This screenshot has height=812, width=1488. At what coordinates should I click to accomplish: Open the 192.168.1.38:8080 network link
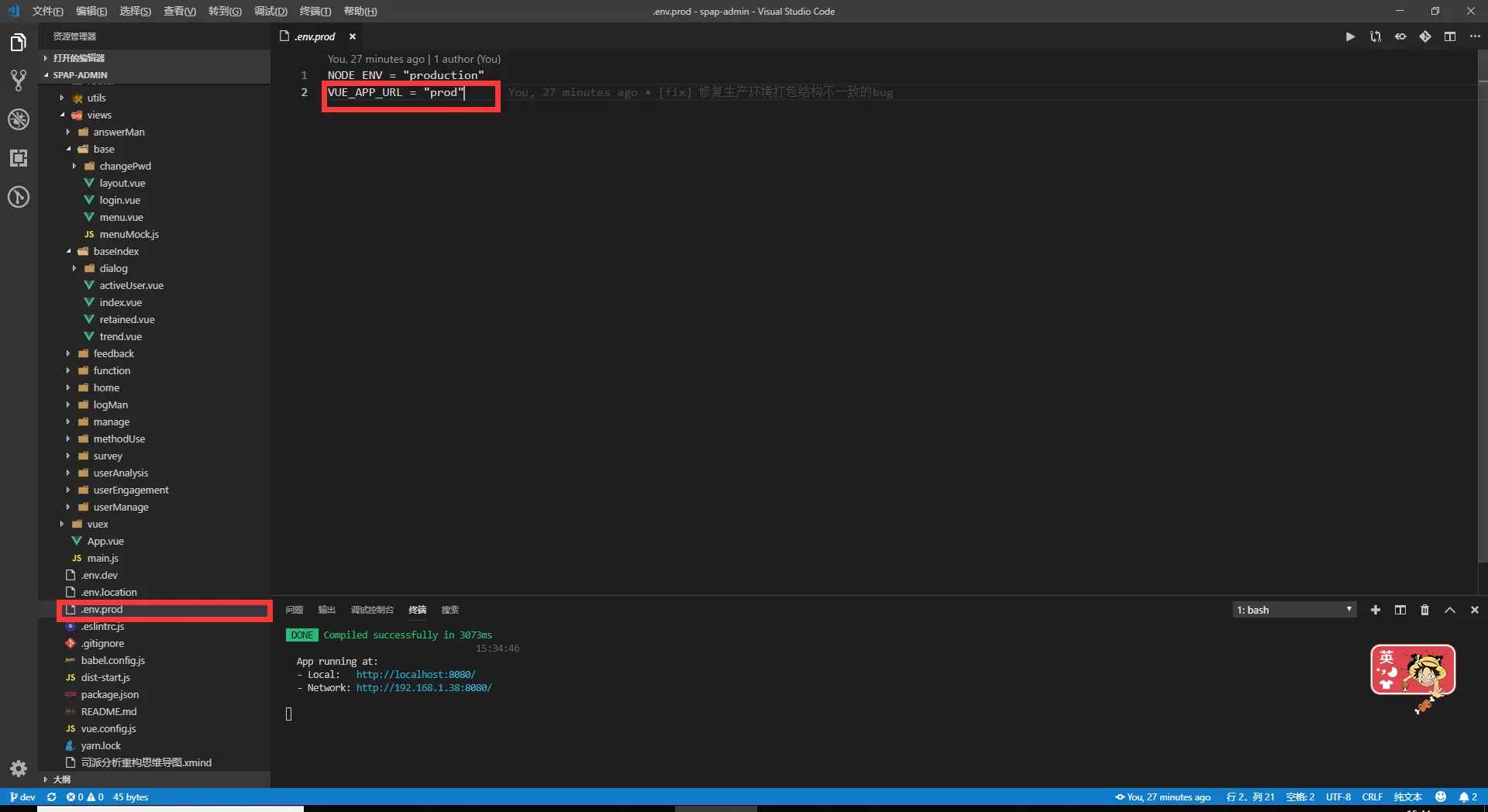click(424, 688)
